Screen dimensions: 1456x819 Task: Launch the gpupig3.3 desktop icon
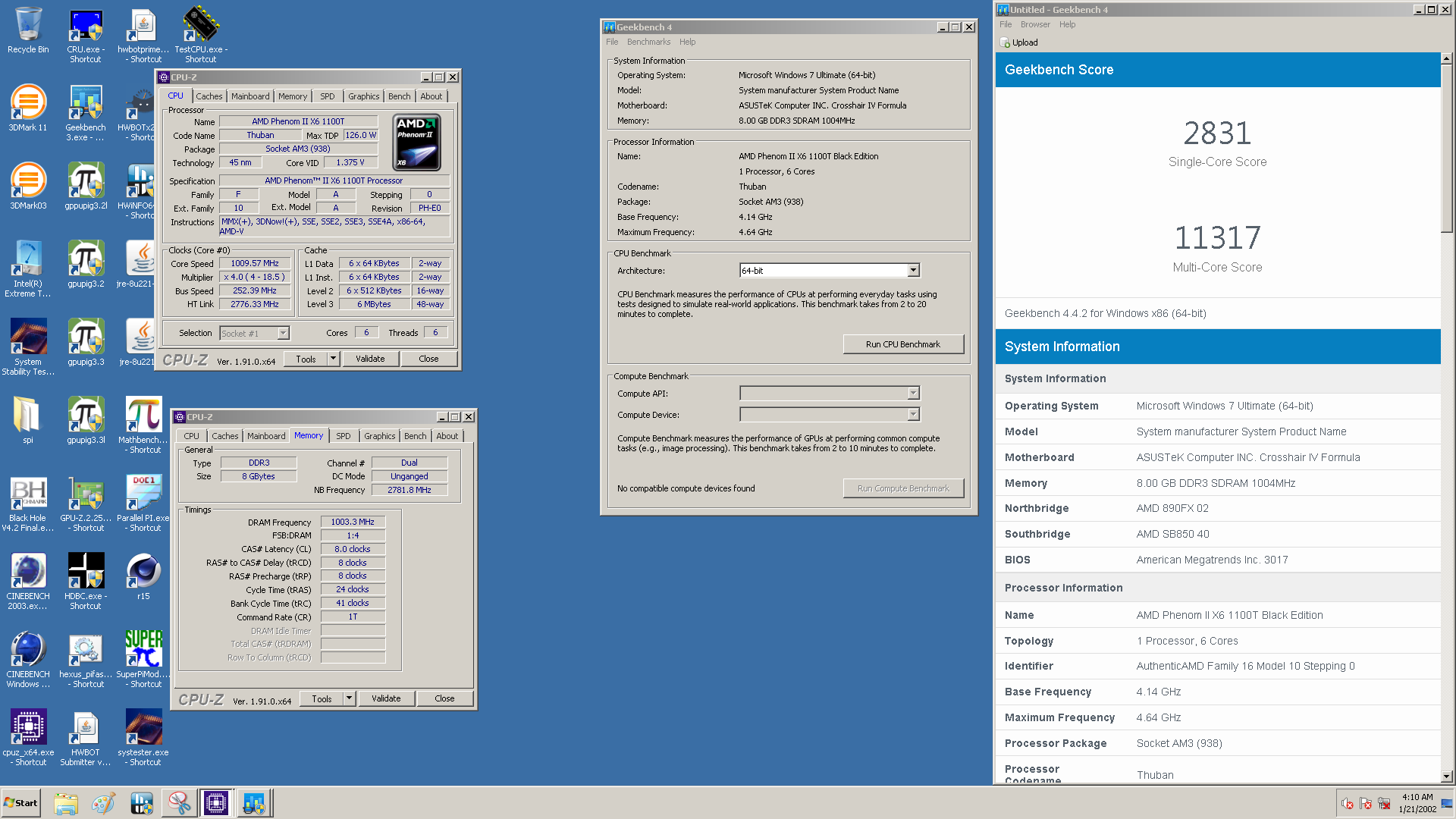click(x=85, y=343)
